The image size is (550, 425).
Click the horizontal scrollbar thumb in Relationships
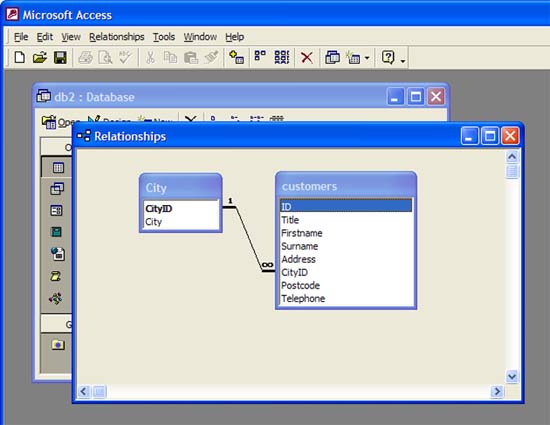click(99, 391)
